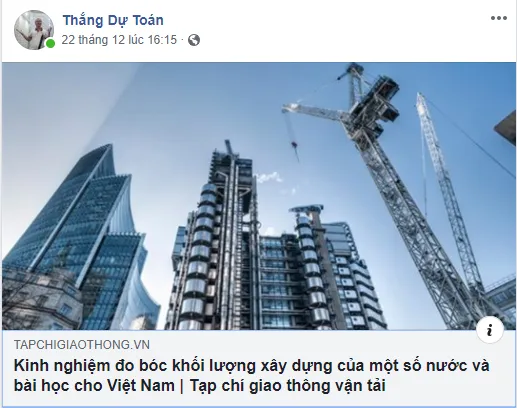
Task: Open the post timestamp 22 tháng 12 lúc 16:15
Action: click(x=119, y=40)
